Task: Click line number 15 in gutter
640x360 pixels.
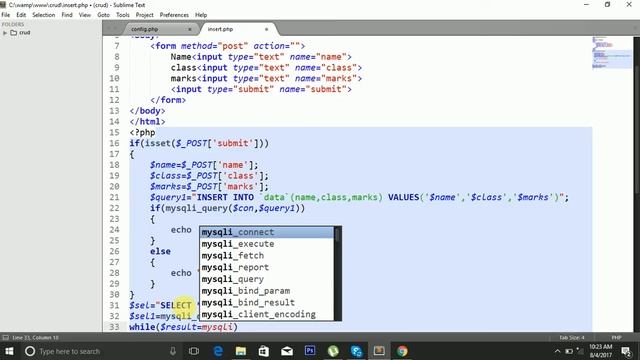Action: click(114, 132)
